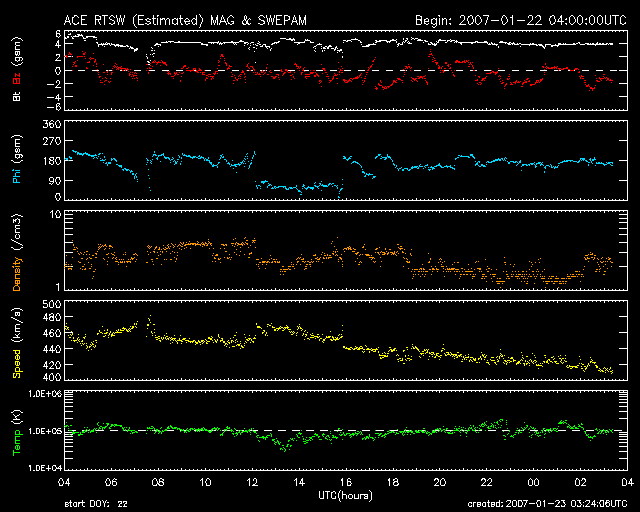Click the '22' hour label on time axis
This screenshot has width=640, height=512.
point(487,483)
